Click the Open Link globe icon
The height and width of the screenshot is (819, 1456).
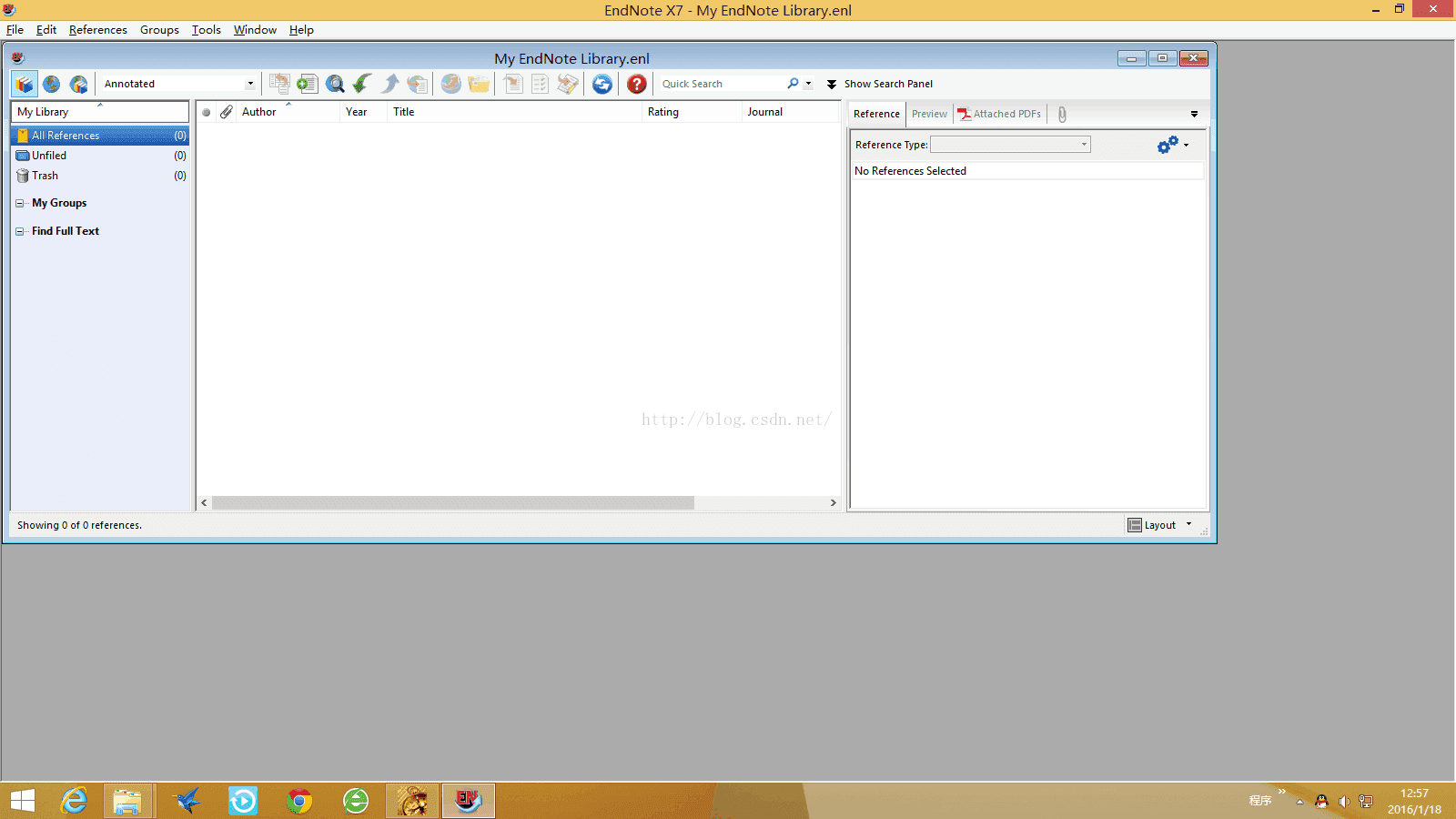[450, 84]
